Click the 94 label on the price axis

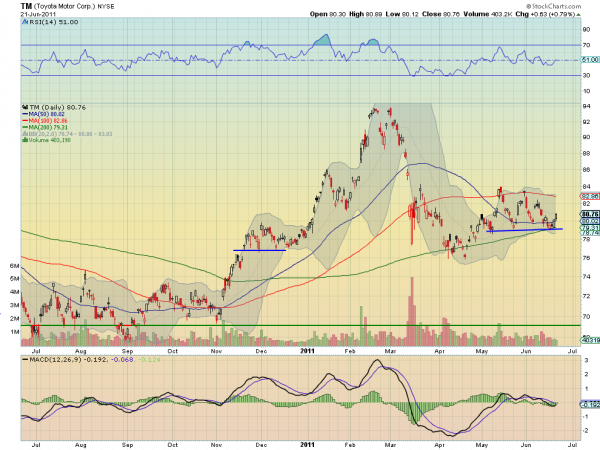(586, 106)
